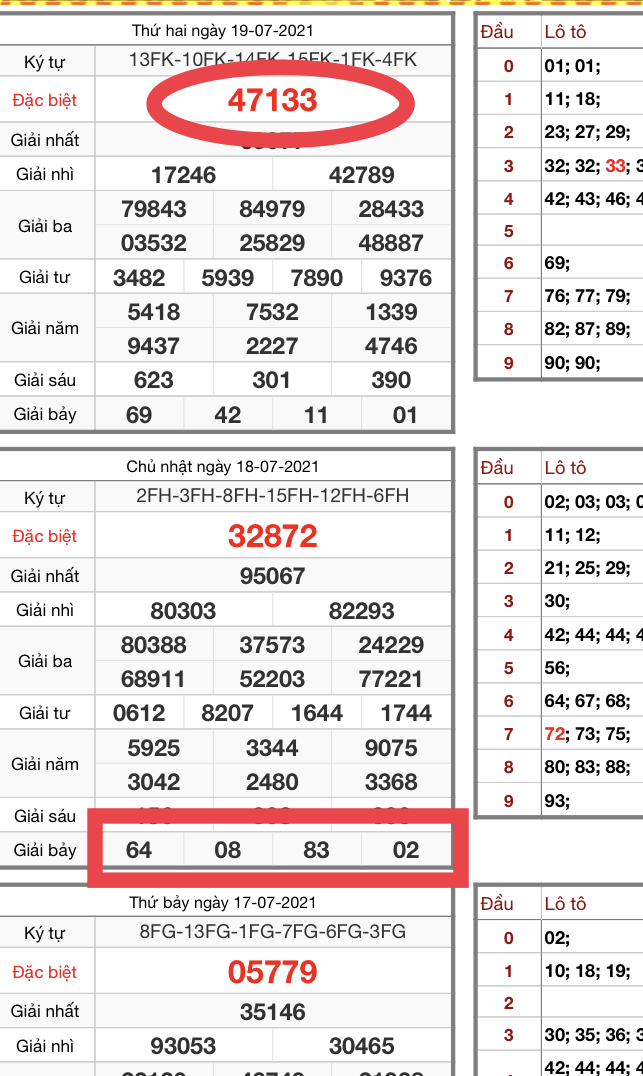This screenshot has width=643, height=1076.
Task: Select the Giải bảy label in the 19-07-2021 table
Action: coord(45,414)
